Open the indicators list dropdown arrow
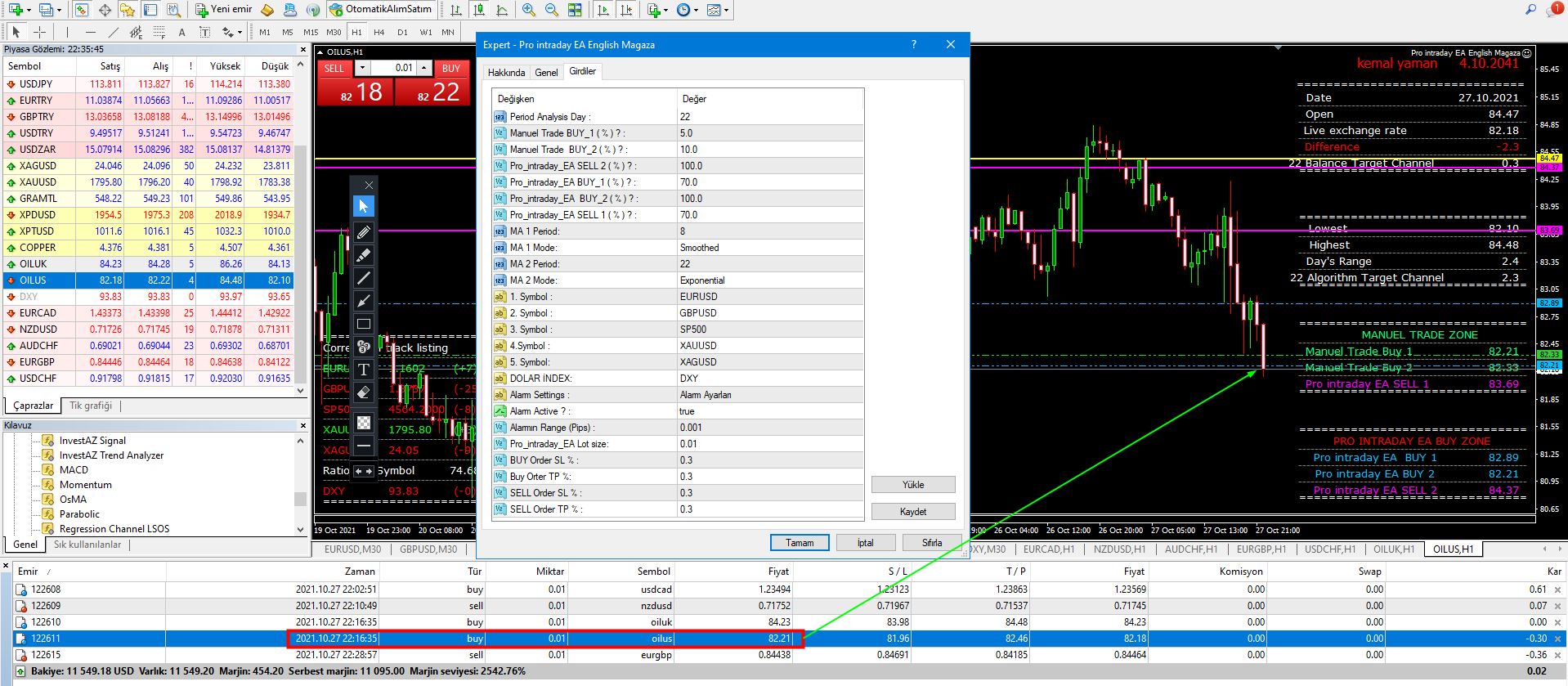 point(667,10)
